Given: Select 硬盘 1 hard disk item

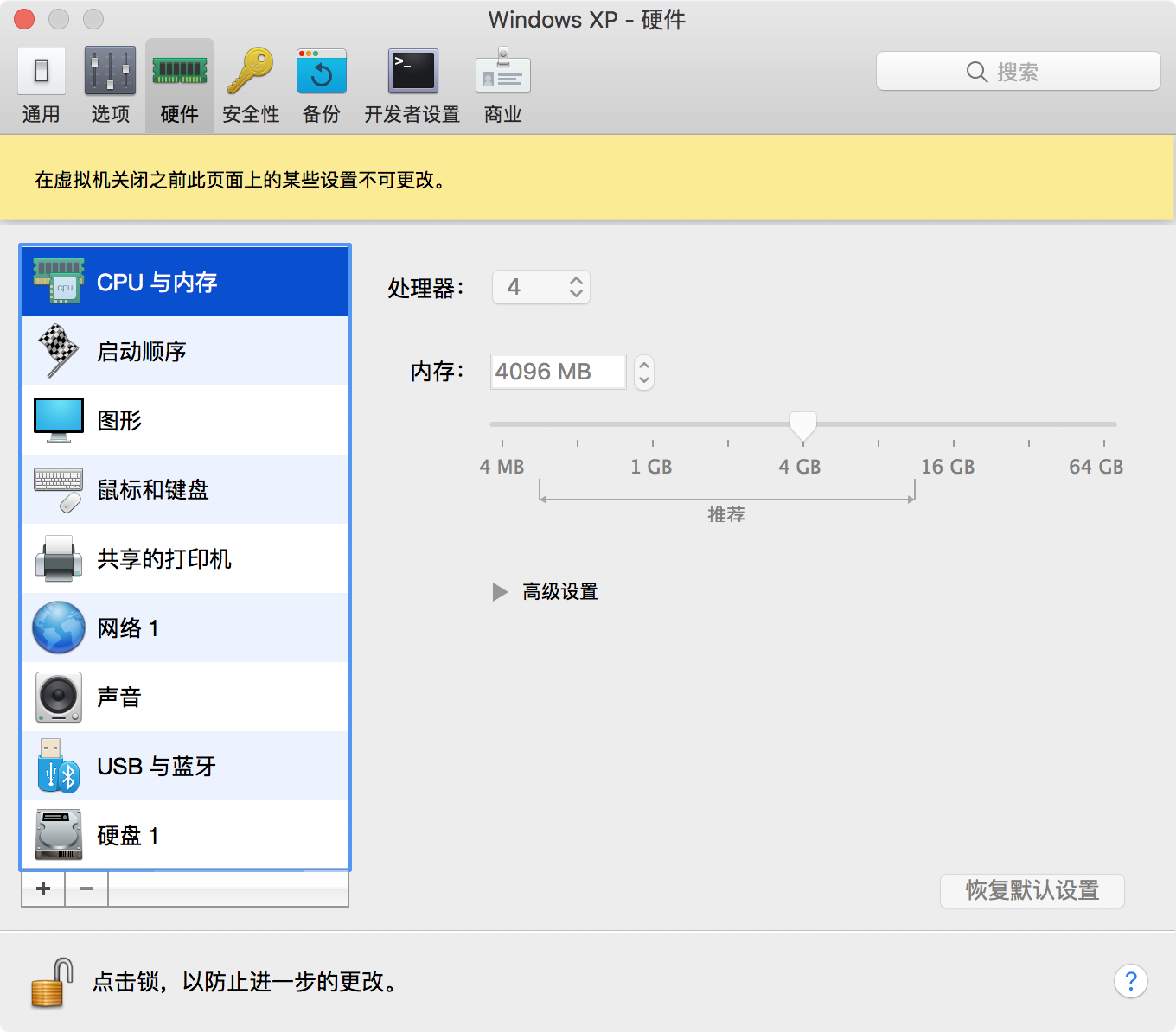Looking at the screenshot, I should pos(185,834).
